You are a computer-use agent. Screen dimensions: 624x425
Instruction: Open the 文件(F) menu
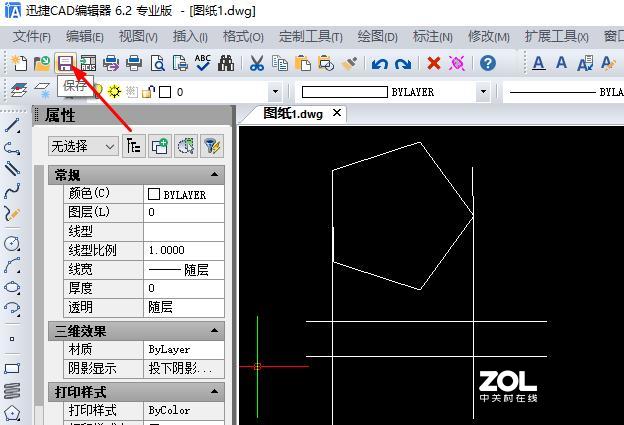31,37
